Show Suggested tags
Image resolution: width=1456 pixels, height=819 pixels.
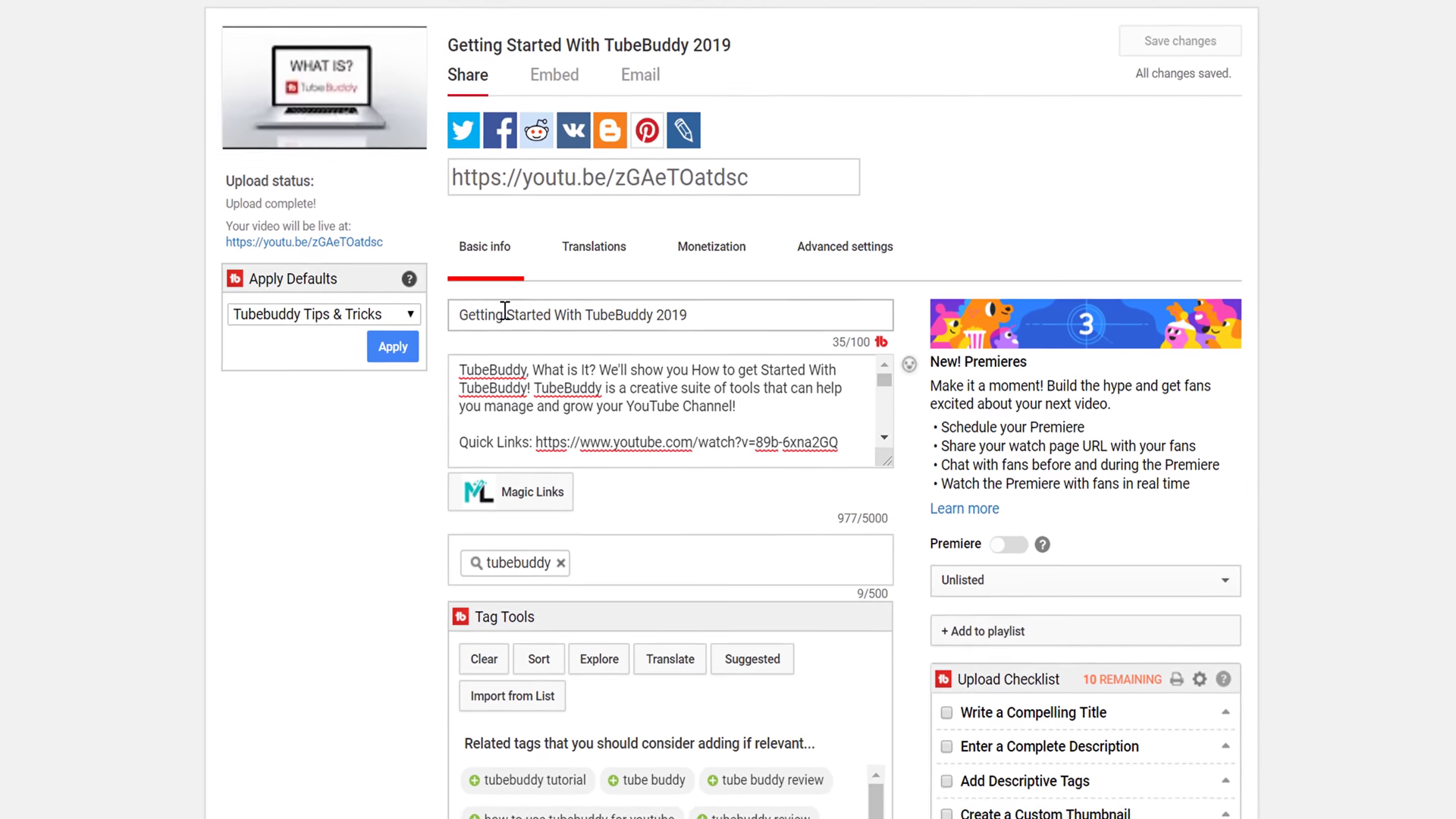pyautogui.click(x=752, y=659)
